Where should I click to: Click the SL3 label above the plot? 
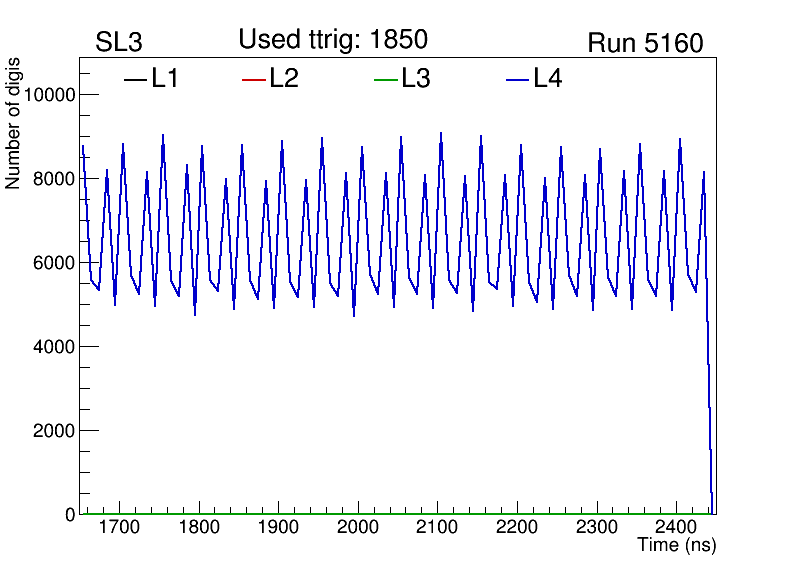pos(119,43)
